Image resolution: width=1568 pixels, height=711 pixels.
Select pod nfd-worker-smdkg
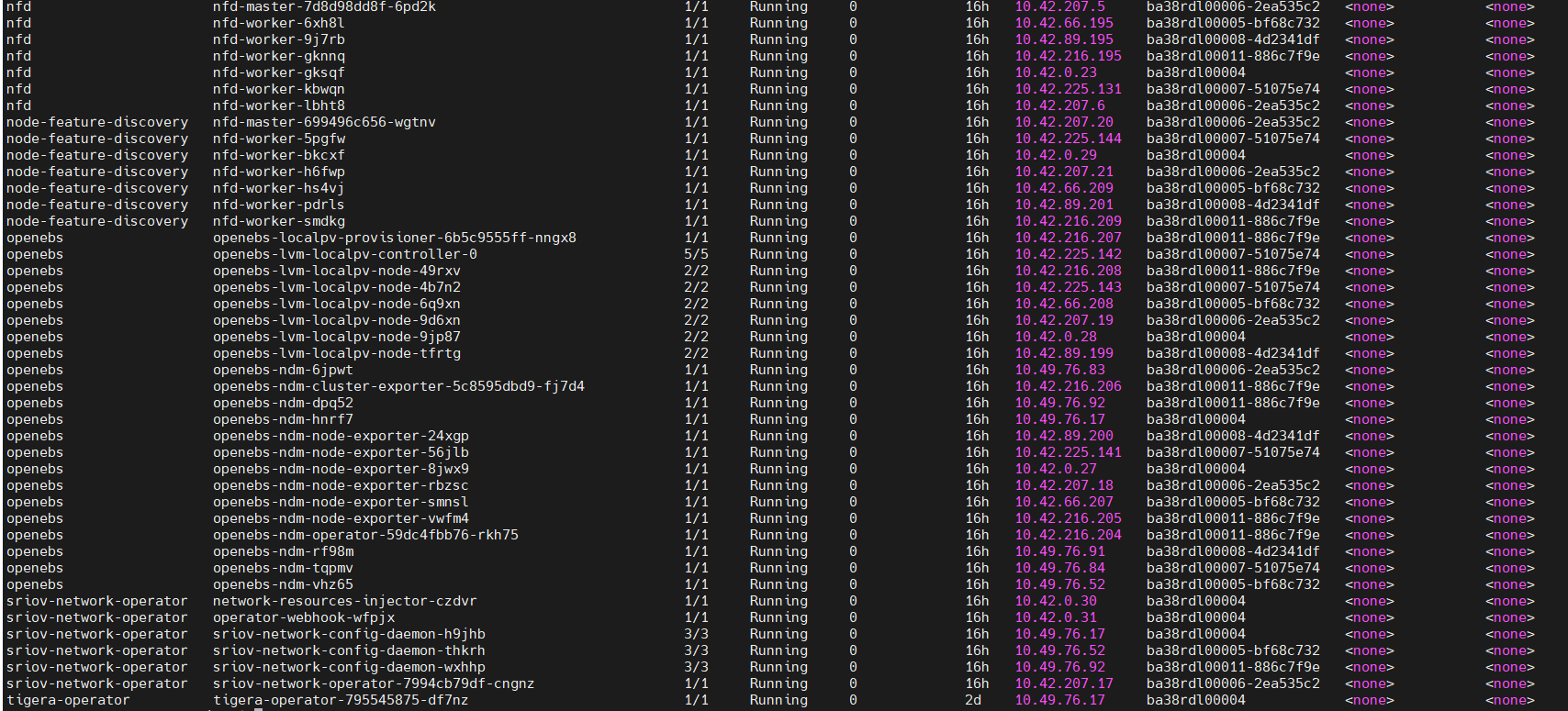[x=279, y=221]
